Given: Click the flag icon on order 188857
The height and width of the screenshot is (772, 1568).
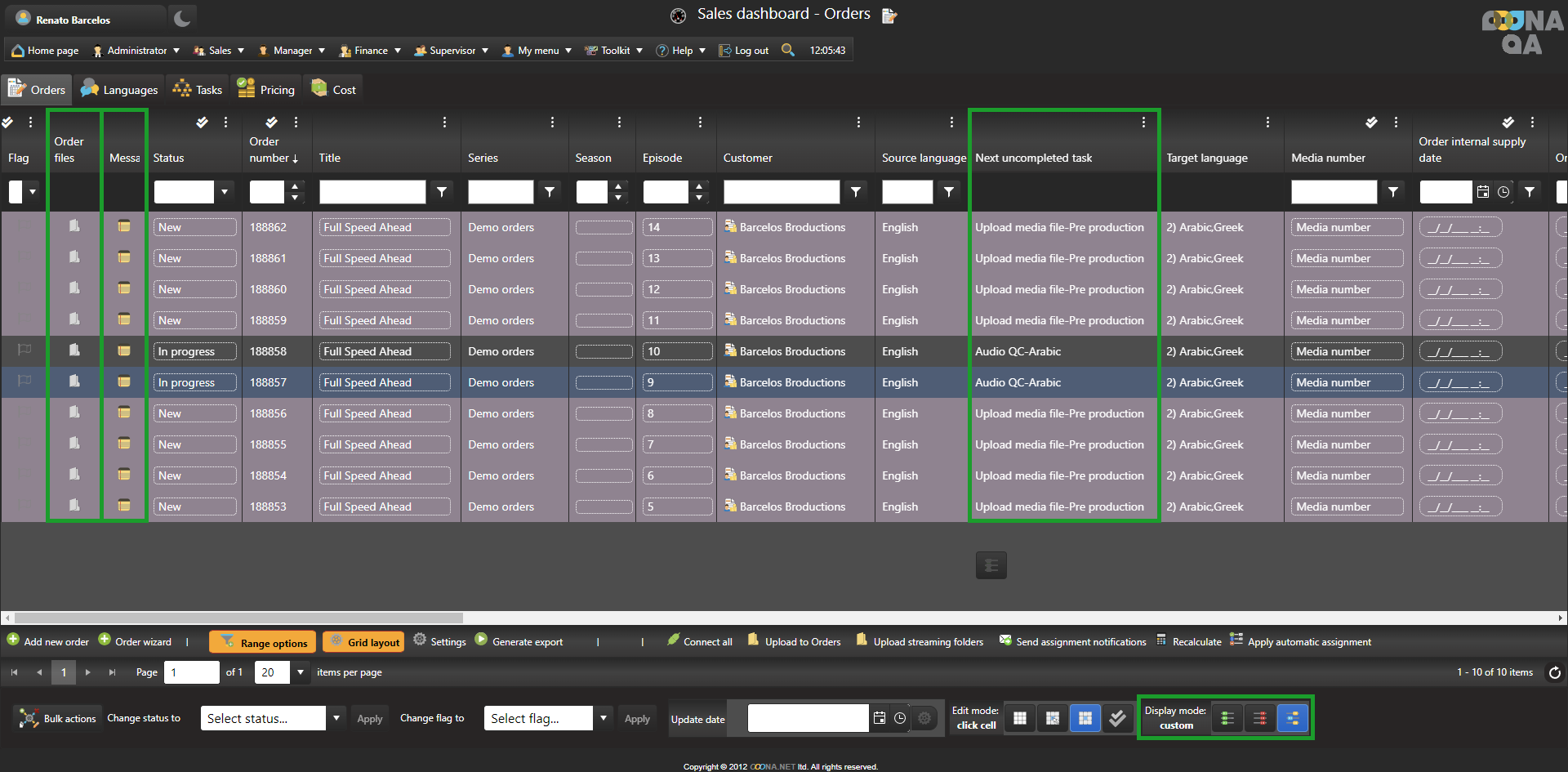Looking at the screenshot, I should 24,382.
